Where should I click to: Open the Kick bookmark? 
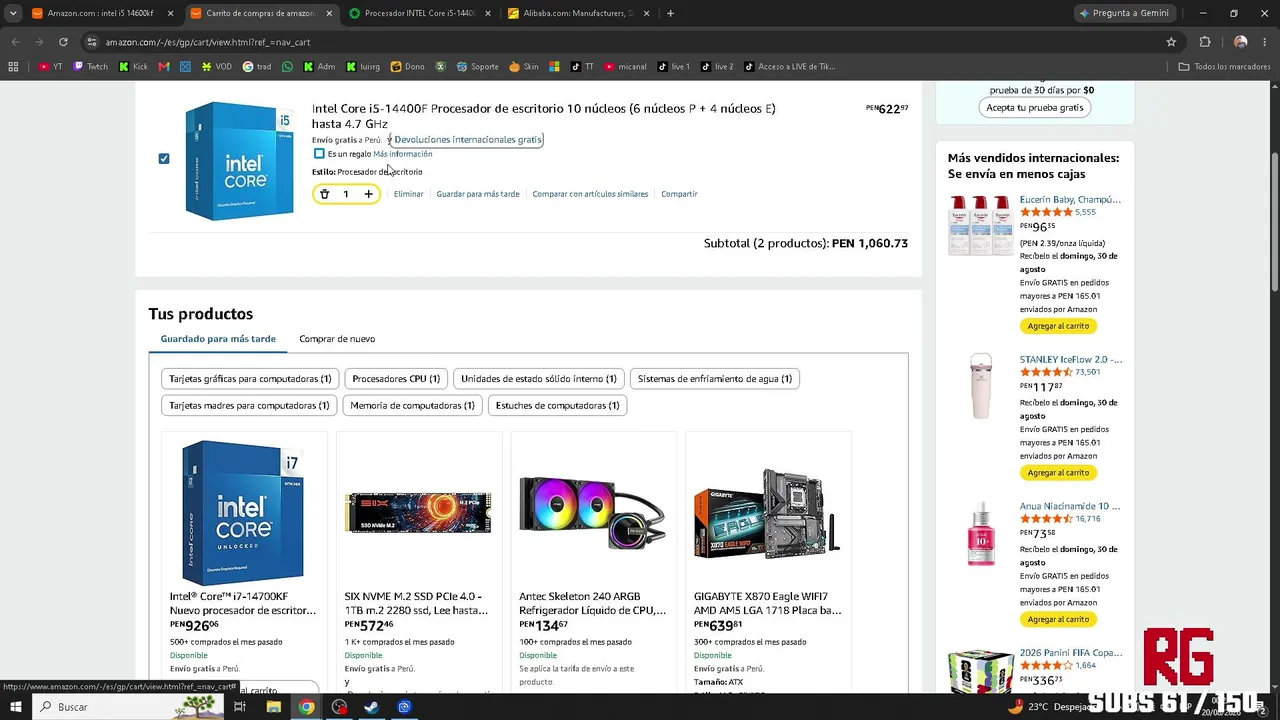(x=133, y=67)
